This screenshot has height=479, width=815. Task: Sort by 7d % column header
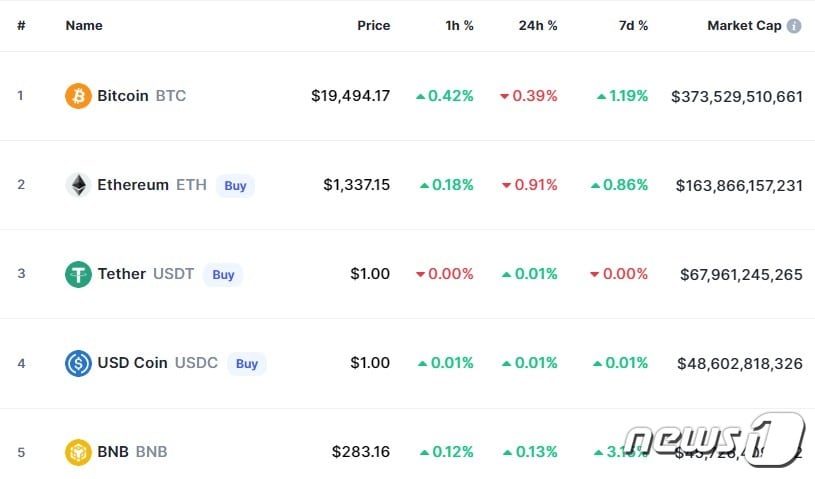coord(633,26)
